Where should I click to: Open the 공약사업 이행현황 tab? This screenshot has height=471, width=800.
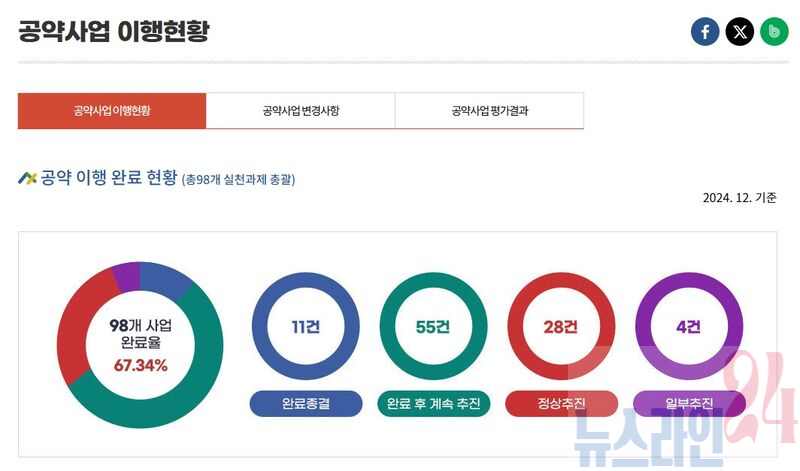pyautogui.click(x=112, y=111)
